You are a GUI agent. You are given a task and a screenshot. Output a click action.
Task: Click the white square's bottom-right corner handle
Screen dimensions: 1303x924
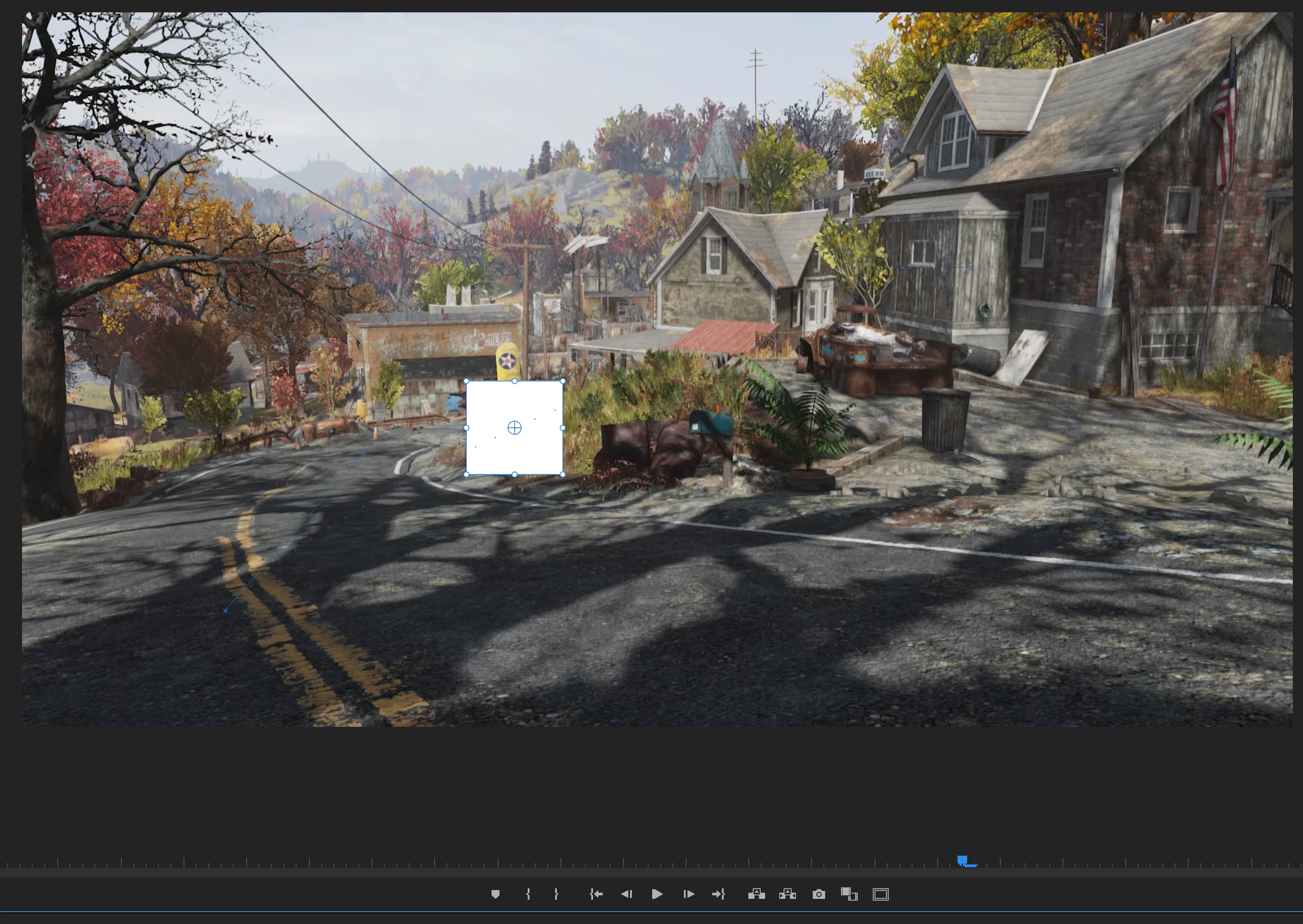point(563,474)
